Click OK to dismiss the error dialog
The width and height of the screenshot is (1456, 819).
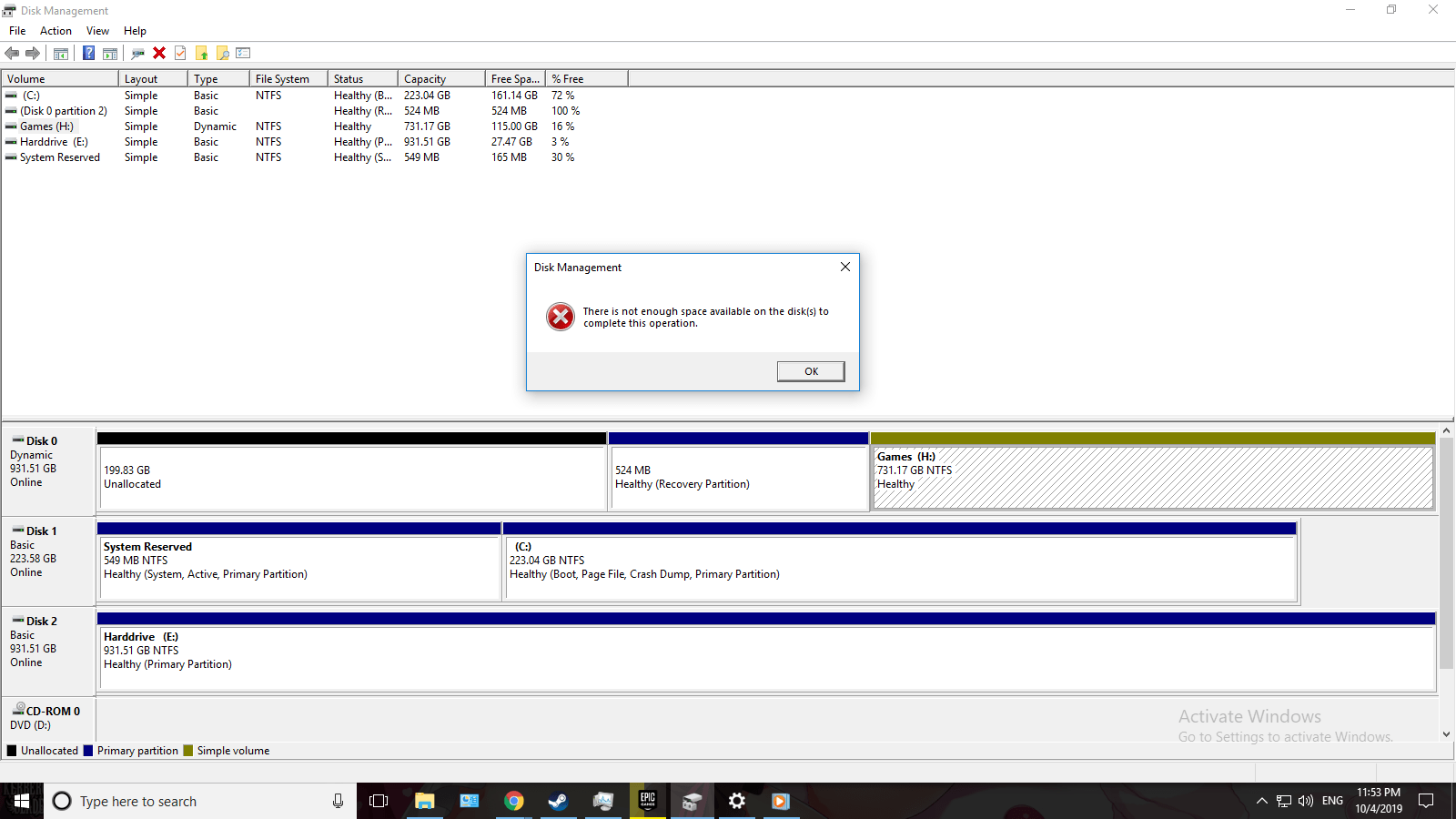click(809, 370)
